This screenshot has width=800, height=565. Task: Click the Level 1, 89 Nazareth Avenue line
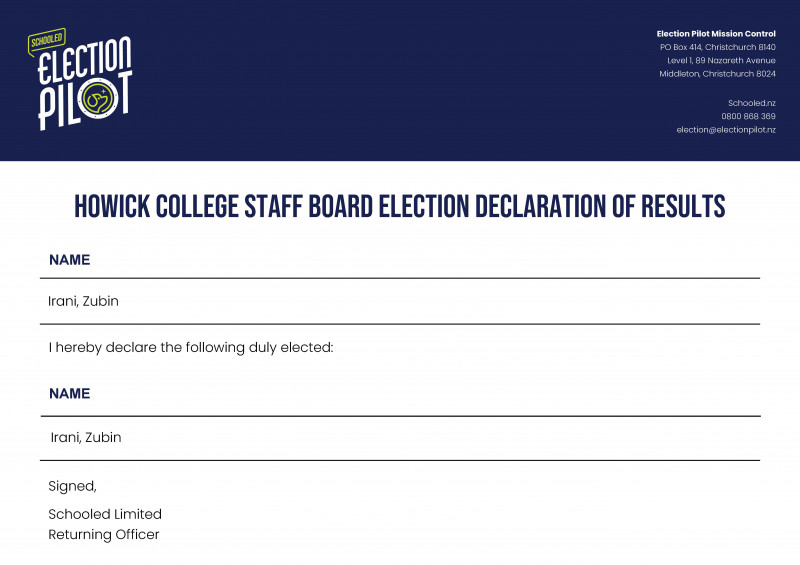pos(721,60)
